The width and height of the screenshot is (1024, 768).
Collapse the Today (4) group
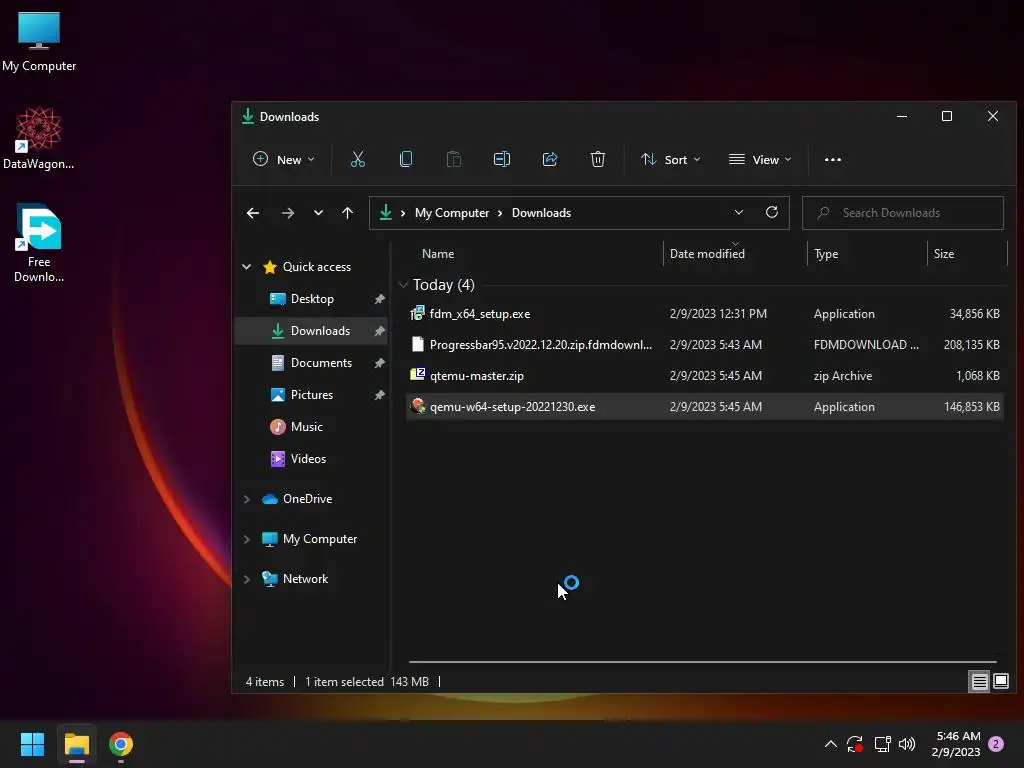point(403,285)
